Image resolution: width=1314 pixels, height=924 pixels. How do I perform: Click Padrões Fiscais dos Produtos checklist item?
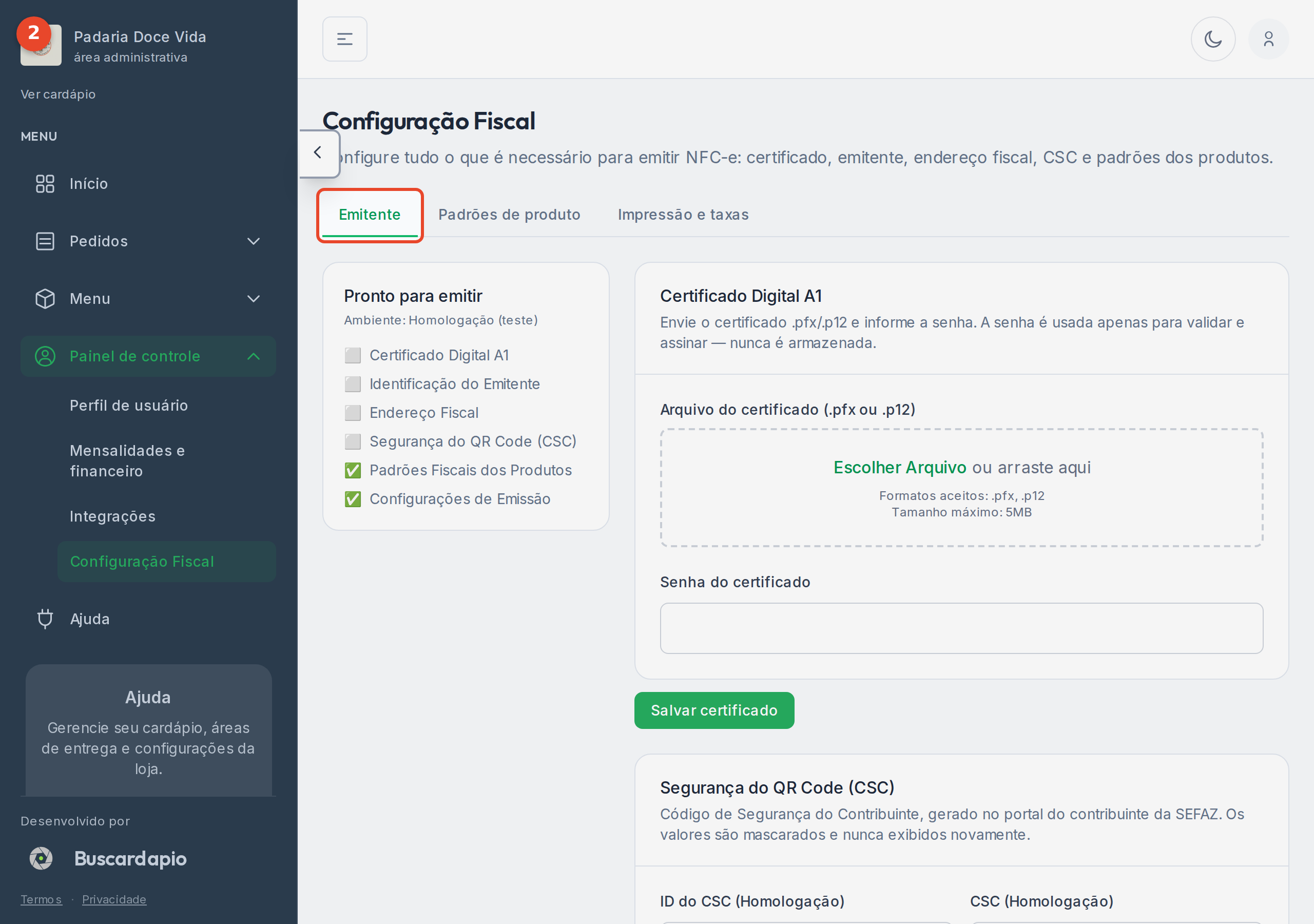click(x=458, y=470)
